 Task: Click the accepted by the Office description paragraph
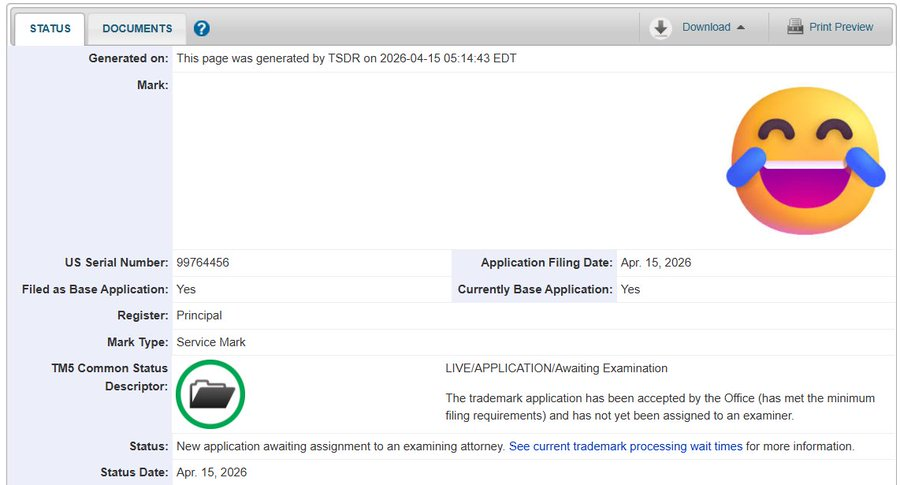tap(660, 406)
